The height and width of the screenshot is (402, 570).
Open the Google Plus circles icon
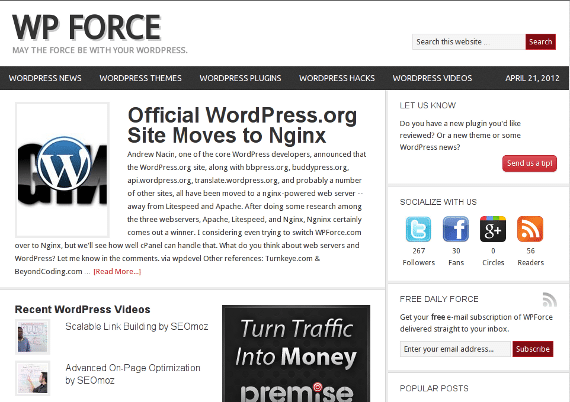493,229
